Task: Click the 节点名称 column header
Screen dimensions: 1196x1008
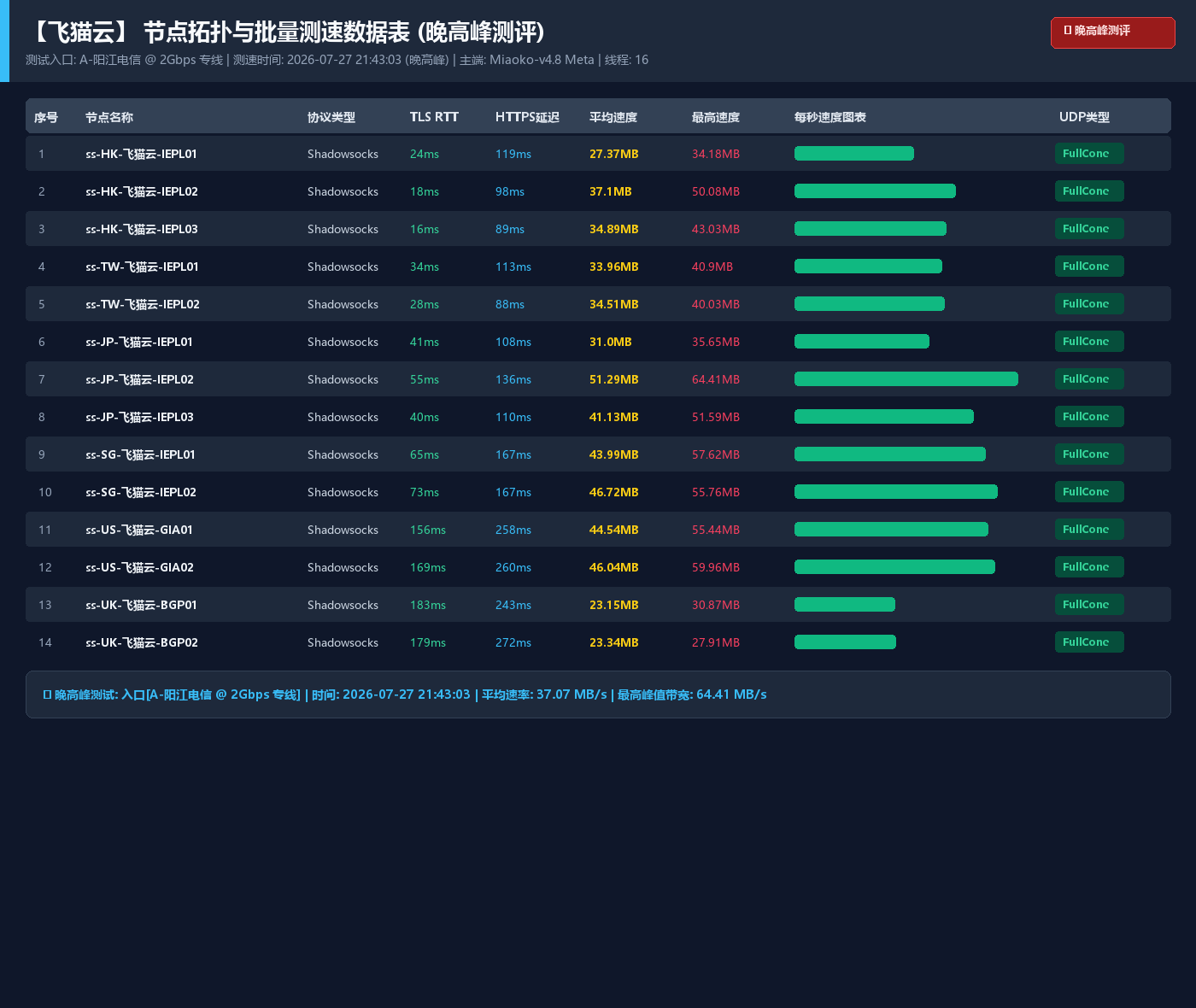Action: click(109, 117)
